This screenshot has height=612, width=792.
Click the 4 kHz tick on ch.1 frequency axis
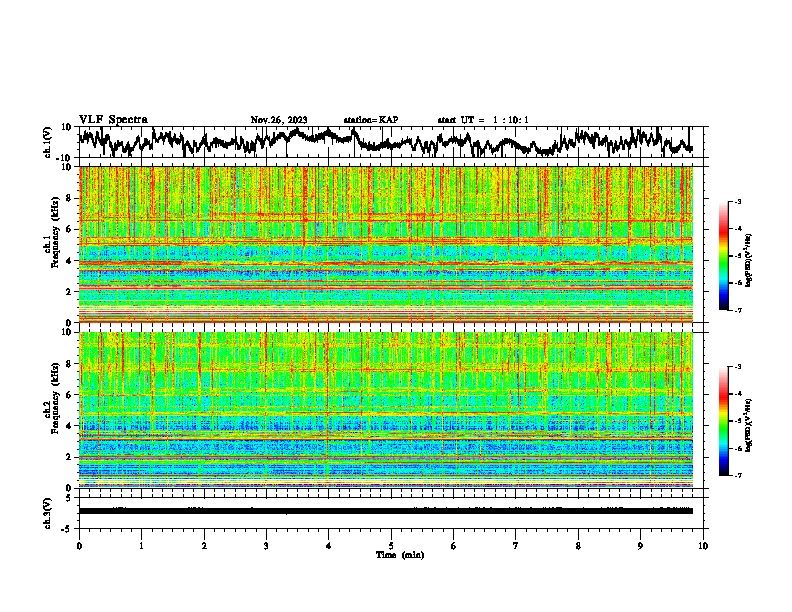click(x=70, y=261)
